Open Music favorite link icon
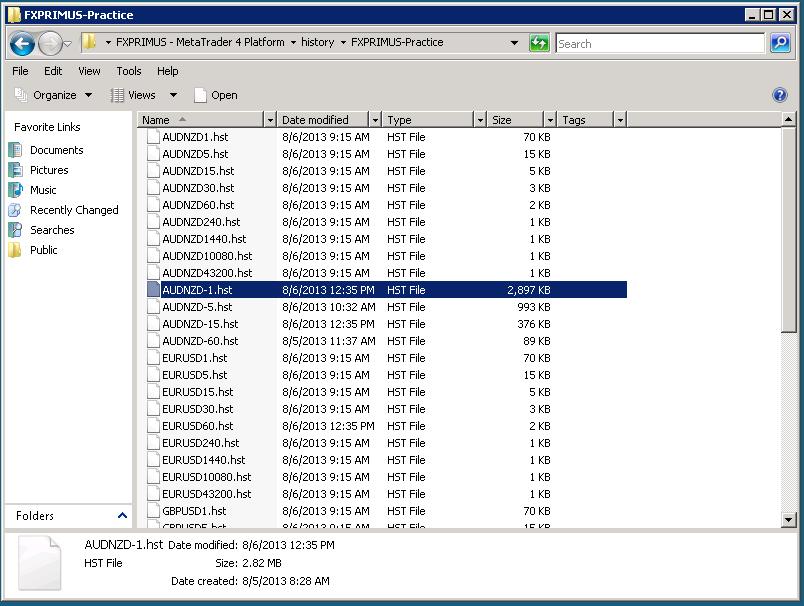Viewport: 804px width, 606px height. (x=15, y=190)
